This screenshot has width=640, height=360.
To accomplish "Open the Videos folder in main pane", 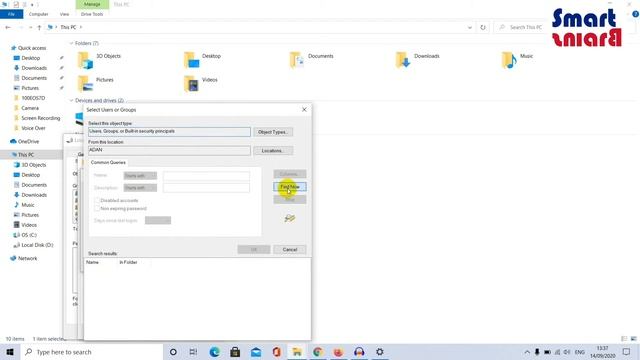I will tap(200, 84).
